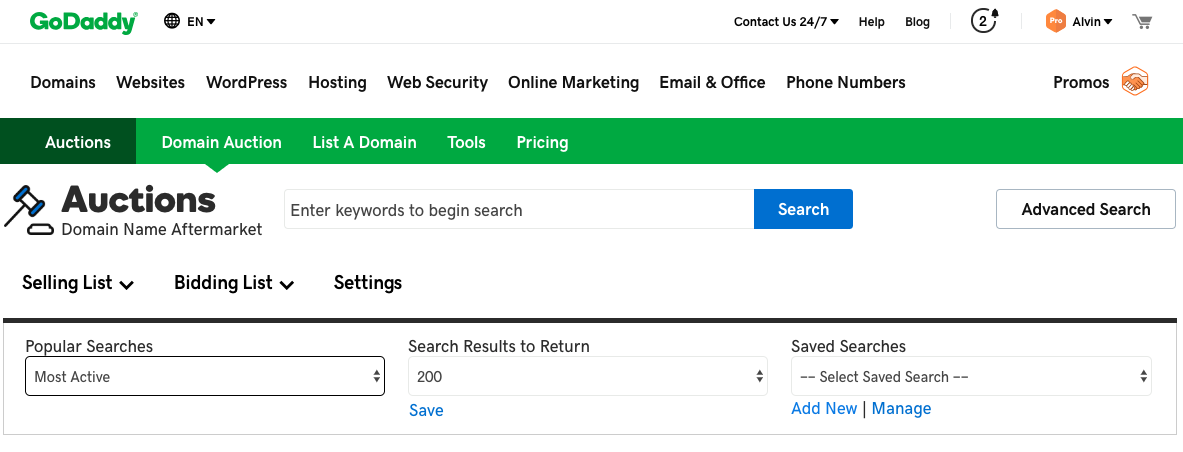
Task: Open the Pricing tab
Action: click(542, 142)
